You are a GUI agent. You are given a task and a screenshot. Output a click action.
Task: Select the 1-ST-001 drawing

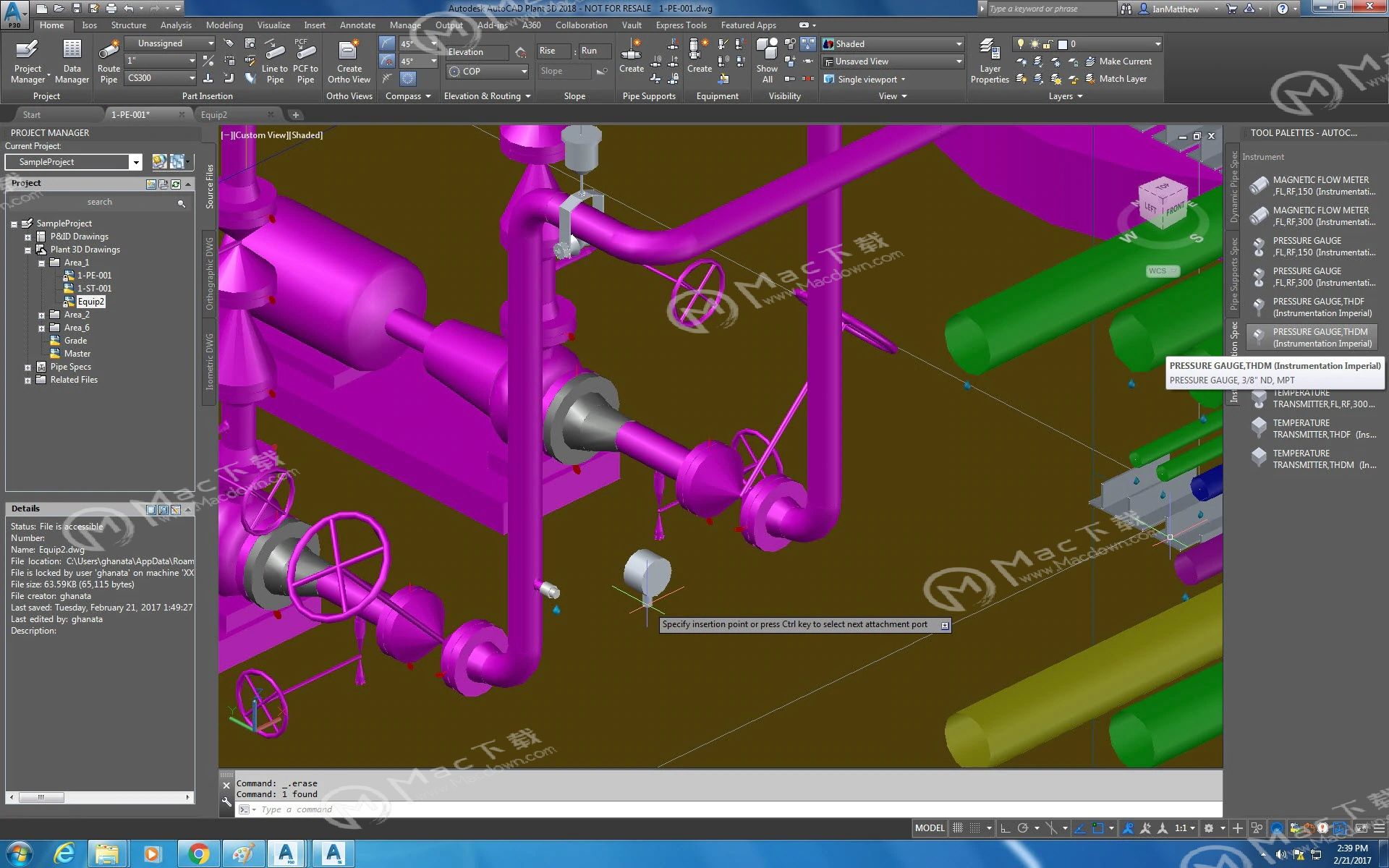94,289
